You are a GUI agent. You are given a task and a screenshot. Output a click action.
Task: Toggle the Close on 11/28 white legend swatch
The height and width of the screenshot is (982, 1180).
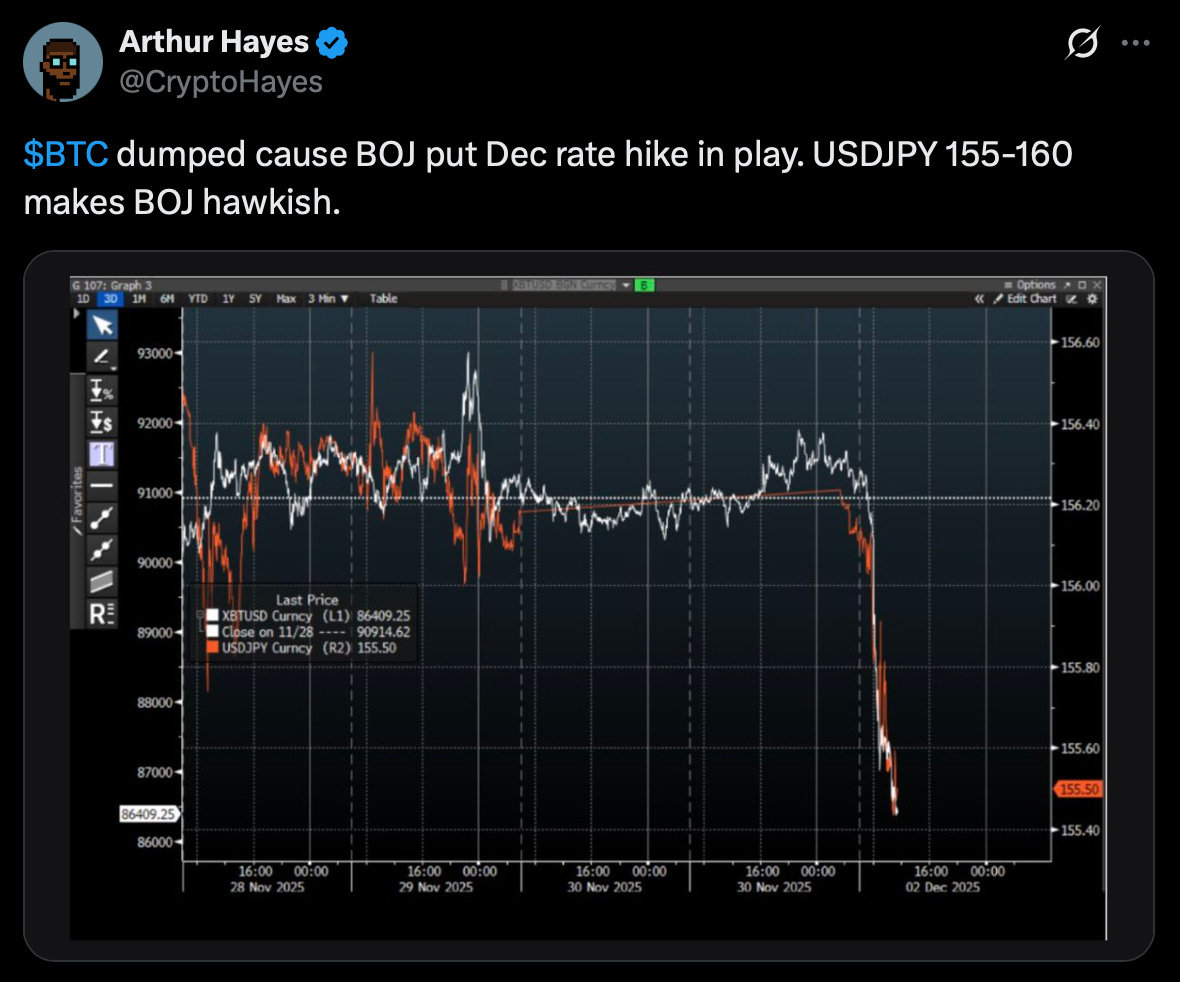coord(212,631)
